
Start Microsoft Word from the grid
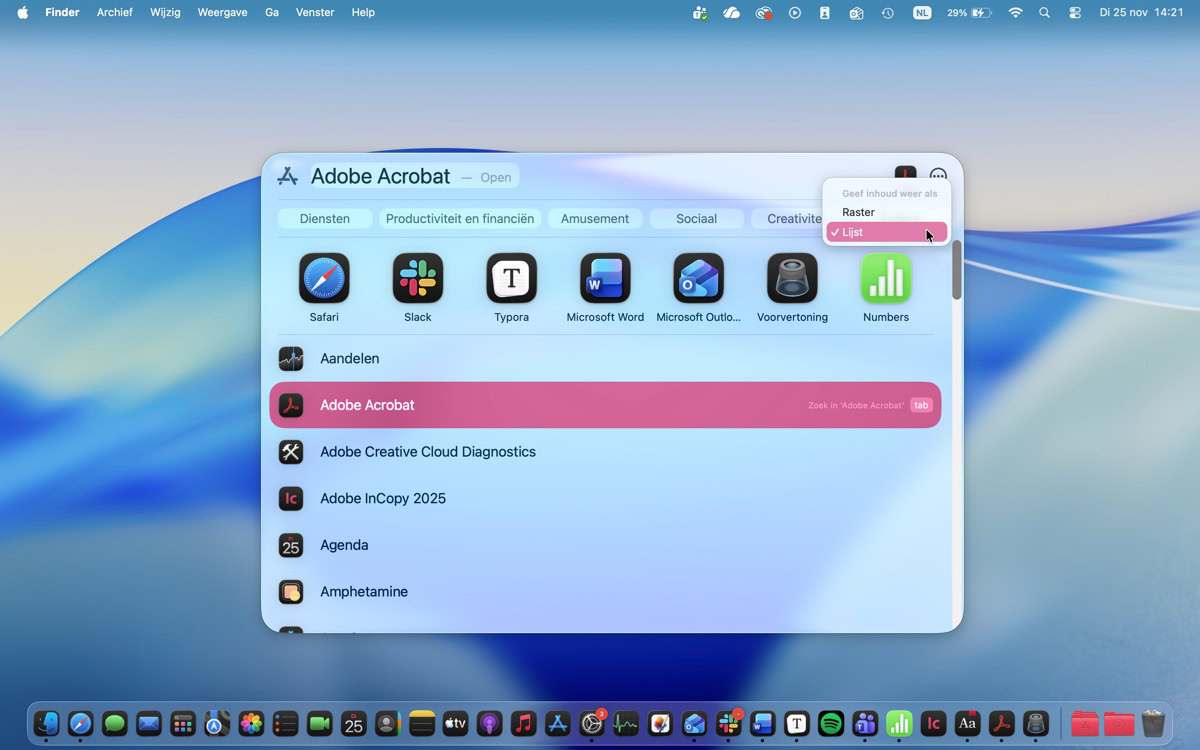(604, 278)
